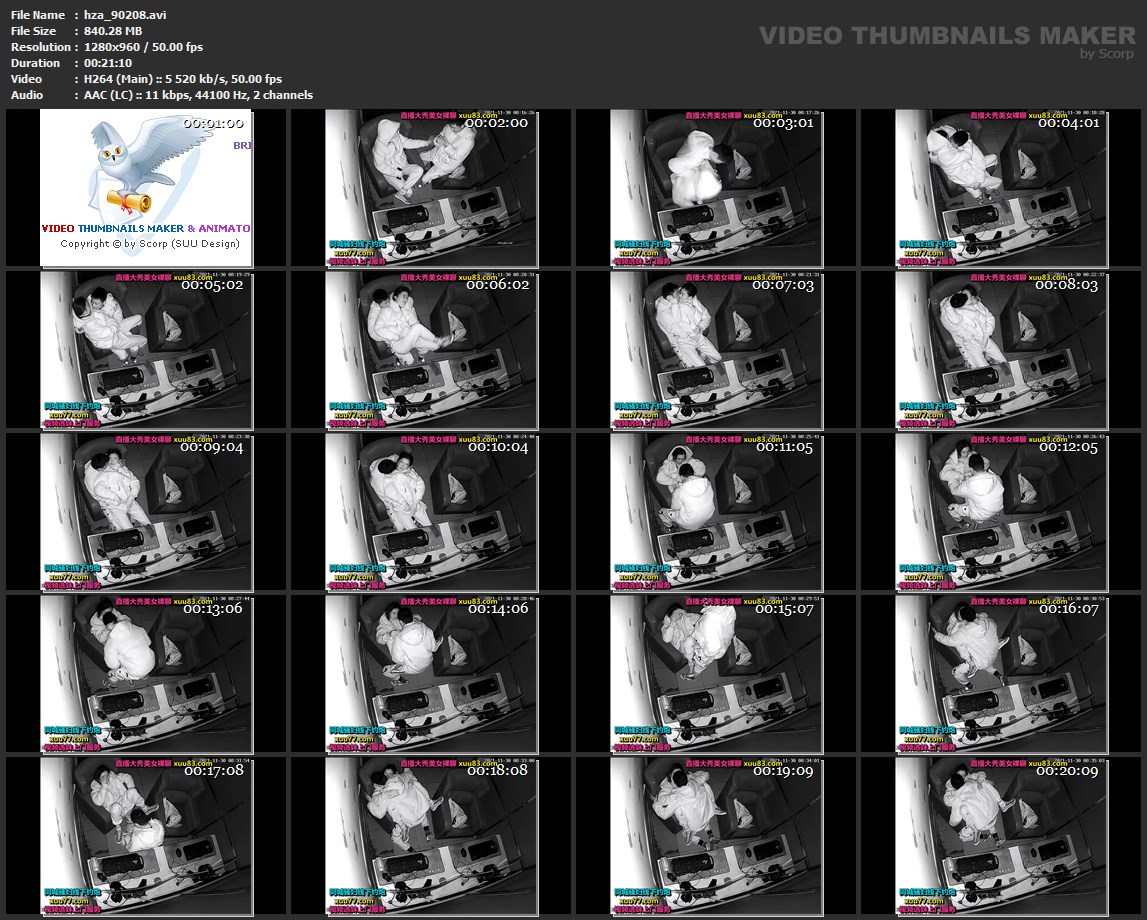Select the frame stamped 00:10:04

431,512
